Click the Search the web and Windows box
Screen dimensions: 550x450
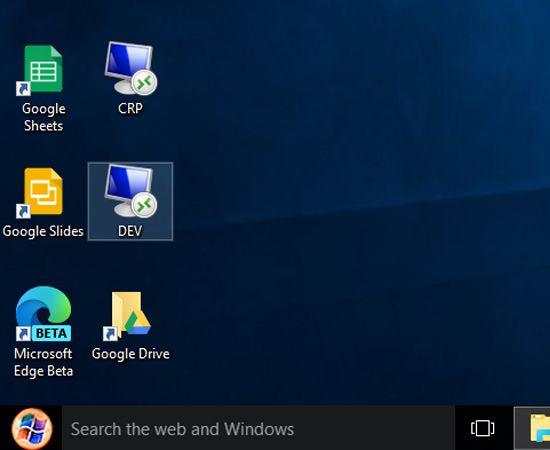tap(259, 428)
